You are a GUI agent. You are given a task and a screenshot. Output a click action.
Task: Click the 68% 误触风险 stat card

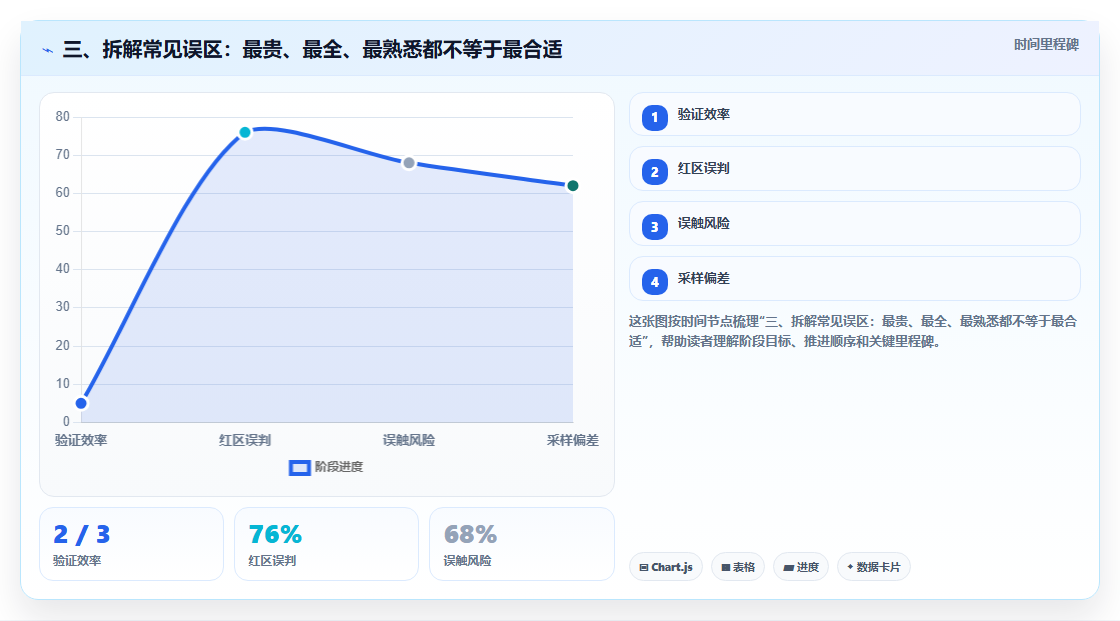point(521,544)
